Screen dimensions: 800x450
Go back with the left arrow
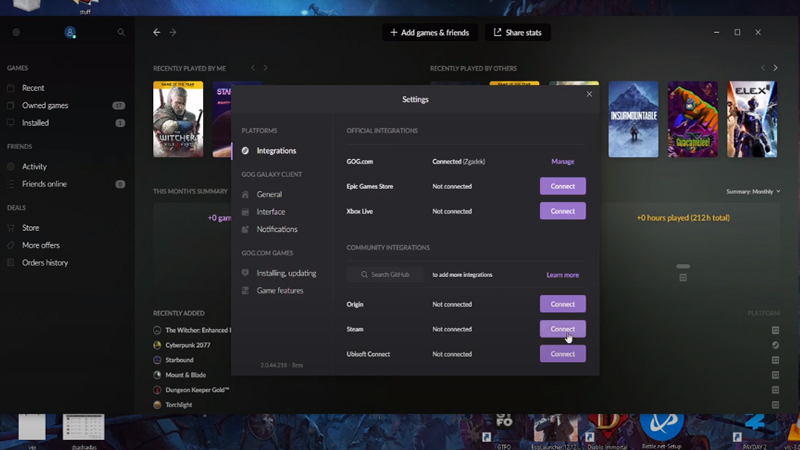click(x=157, y=32)
